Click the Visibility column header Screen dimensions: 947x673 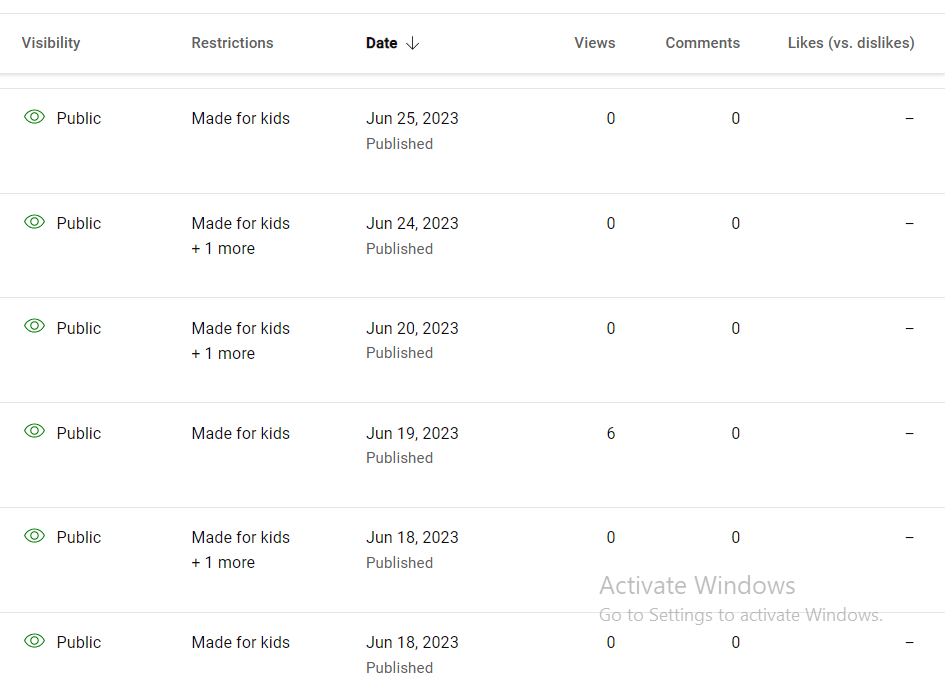click(51, 43)
